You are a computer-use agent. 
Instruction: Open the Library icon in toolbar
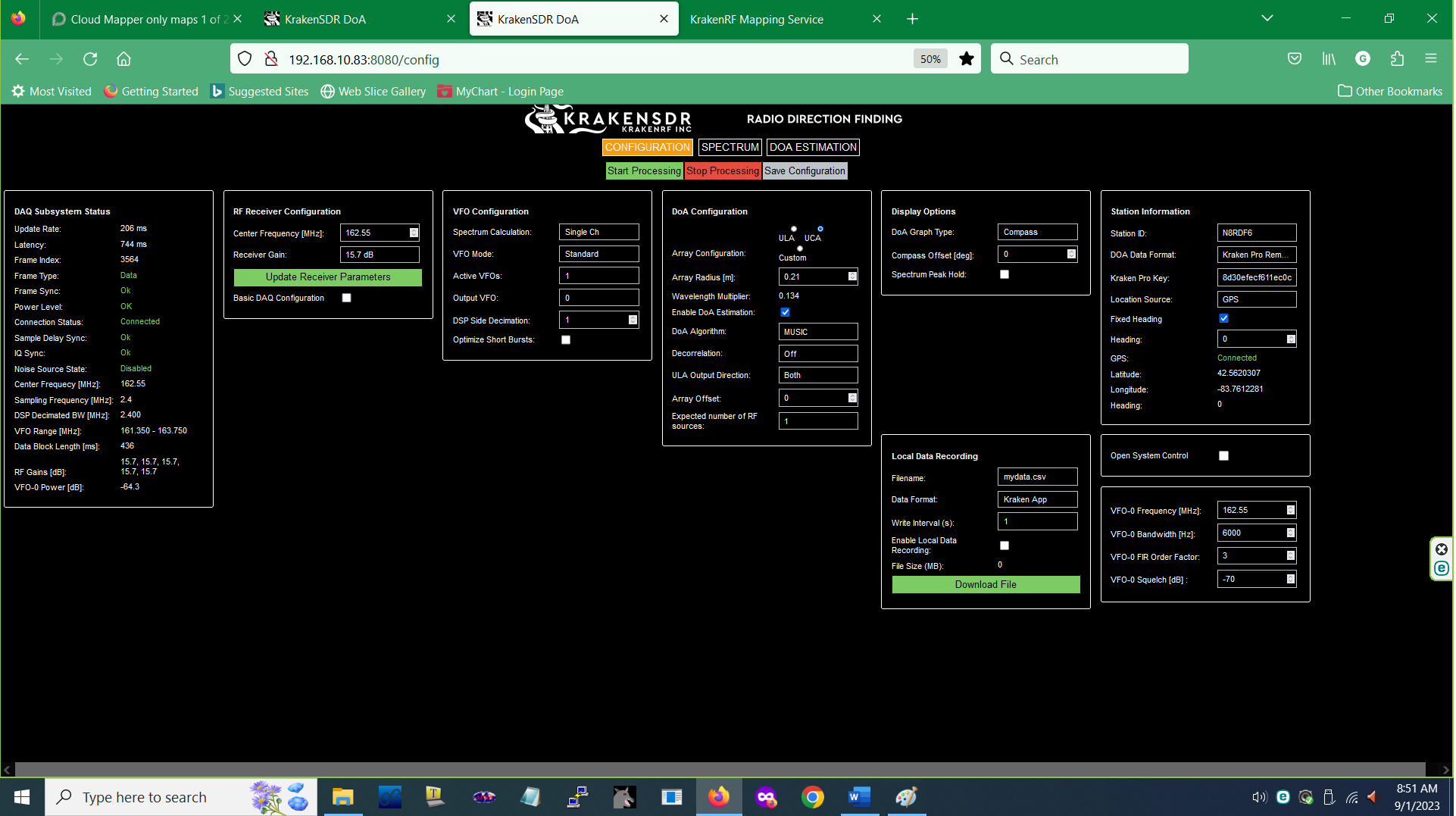[x=1329, y=59]
